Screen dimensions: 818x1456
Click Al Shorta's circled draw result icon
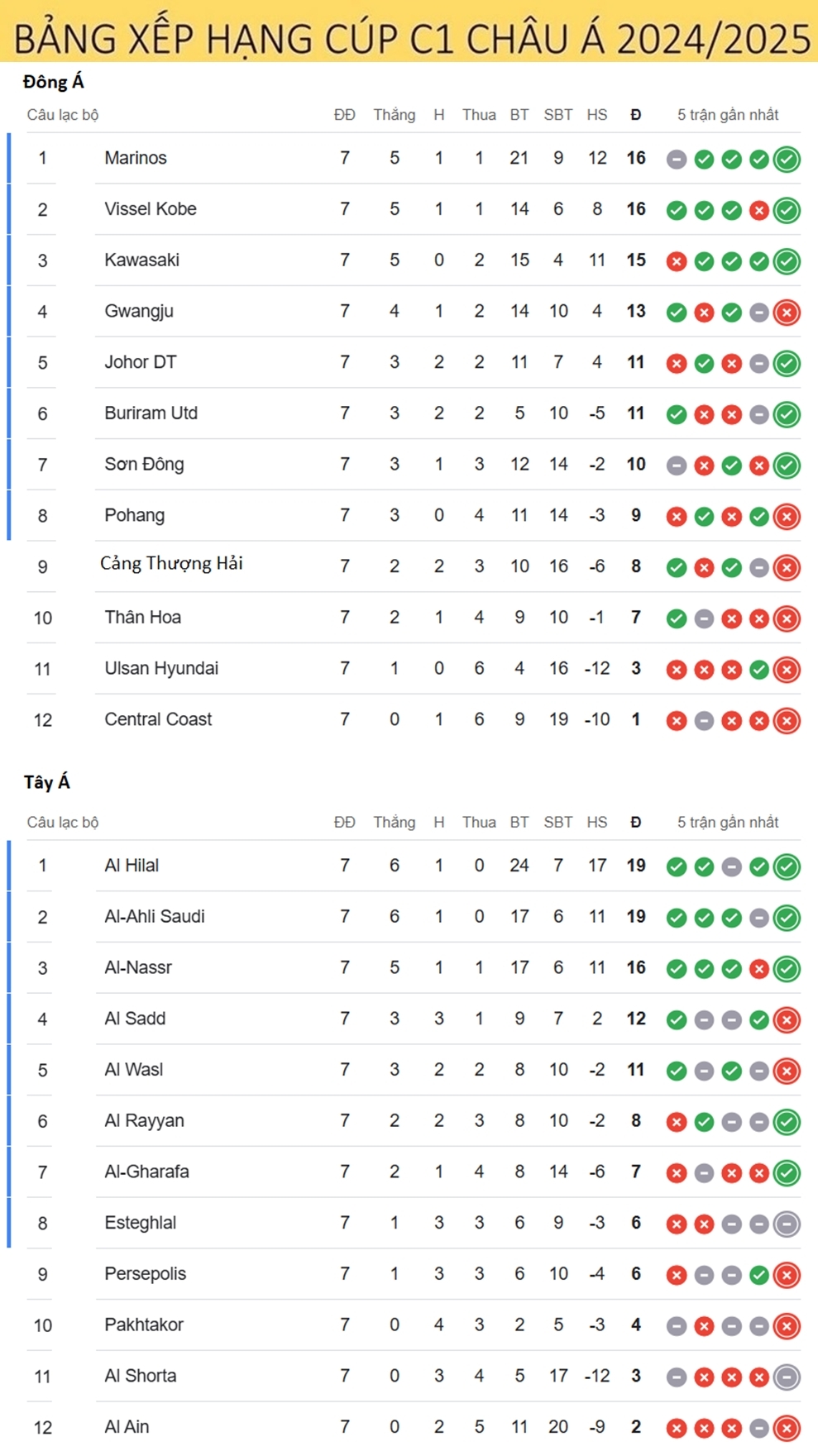pos(787,1377)
